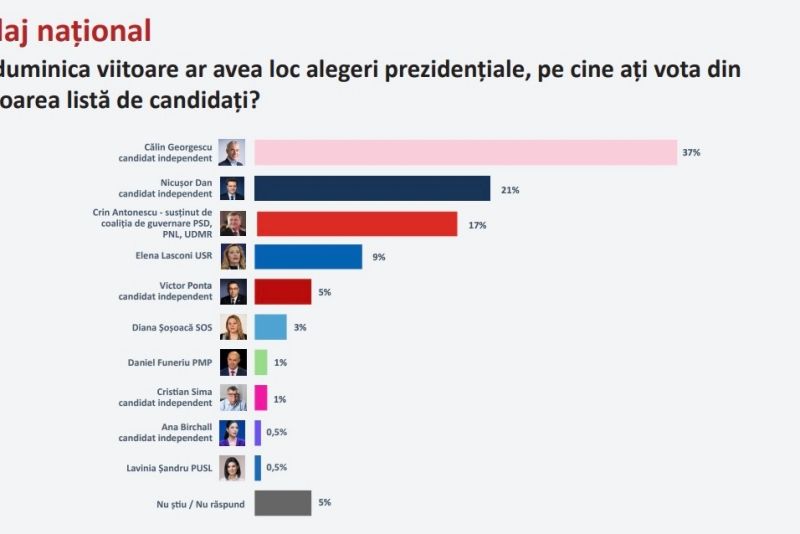Viewport: 800px width, 534px height.
Task: Click the red 17% bar for Antonescu
Action: (356, 224)
